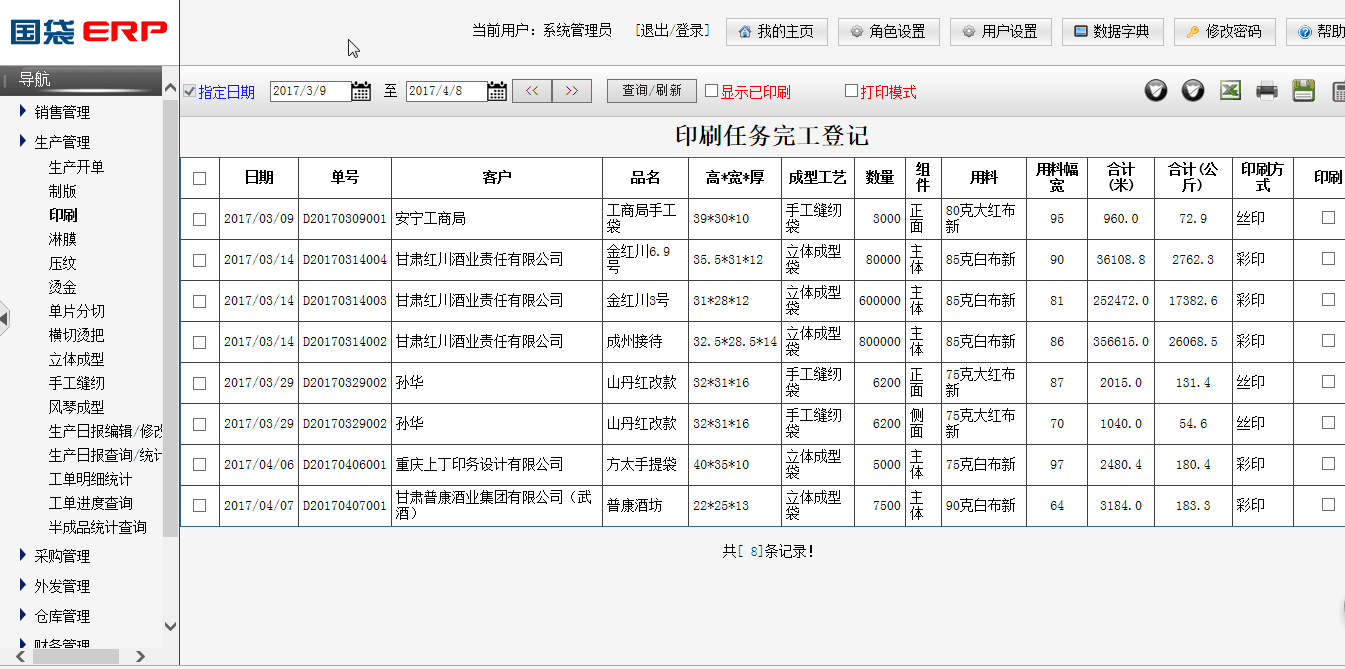This screenshot has width=1345, height=669.
Task: Check the row checkbox for 安宁工商局
Action: coord(199,219)
